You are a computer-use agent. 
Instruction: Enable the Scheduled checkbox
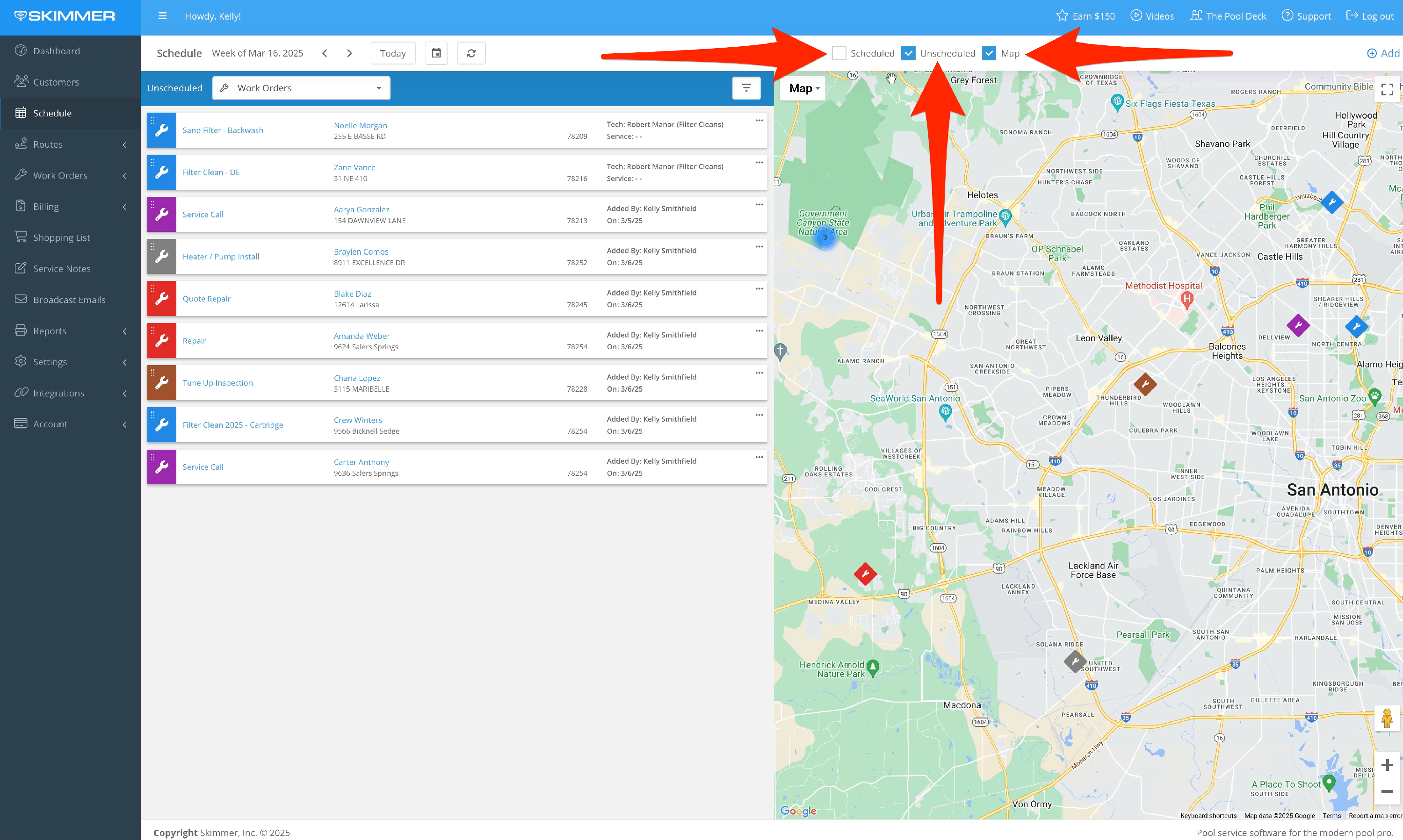(x=839, y=53)
